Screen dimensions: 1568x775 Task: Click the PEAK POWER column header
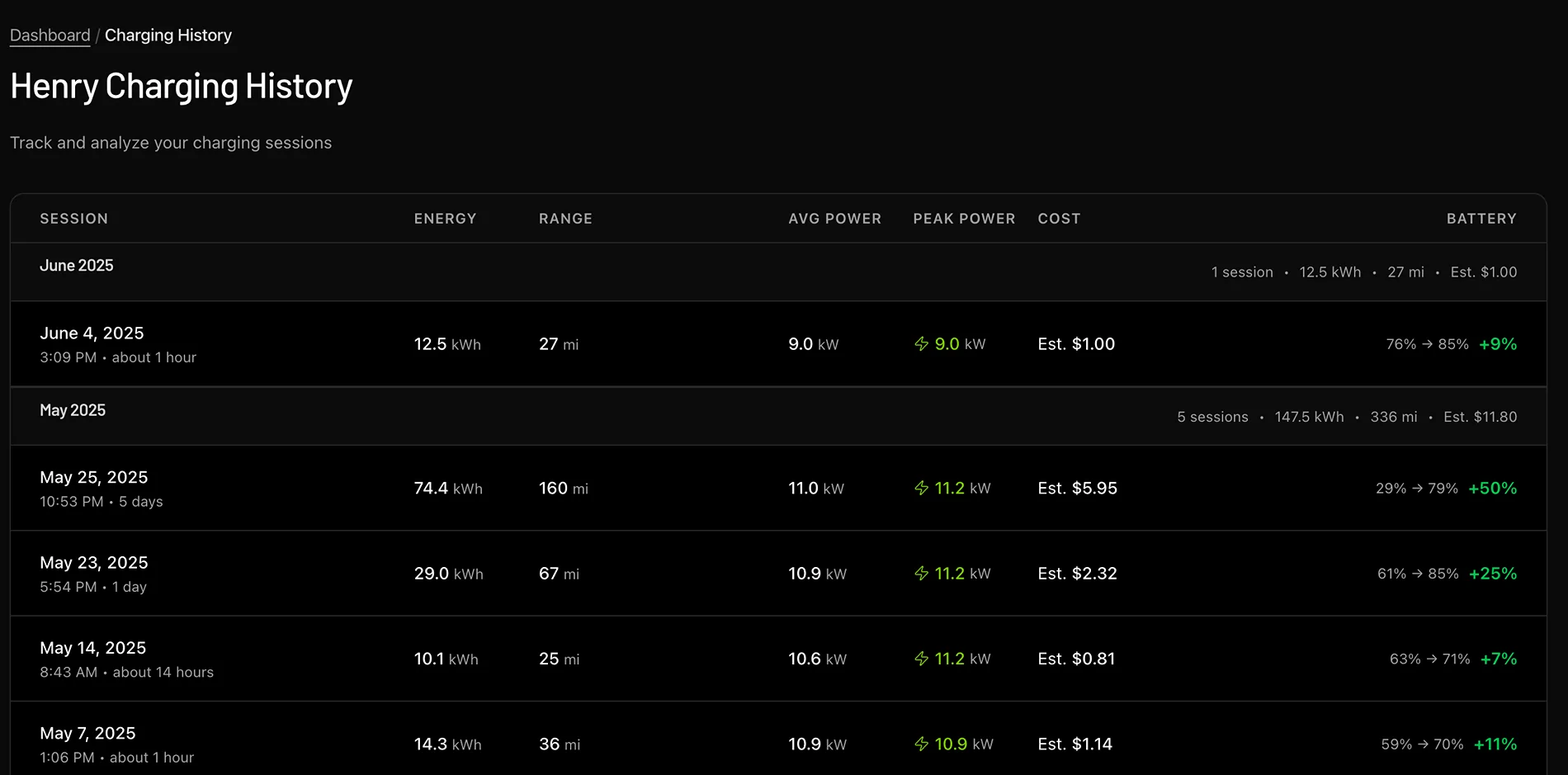[964, 219]
